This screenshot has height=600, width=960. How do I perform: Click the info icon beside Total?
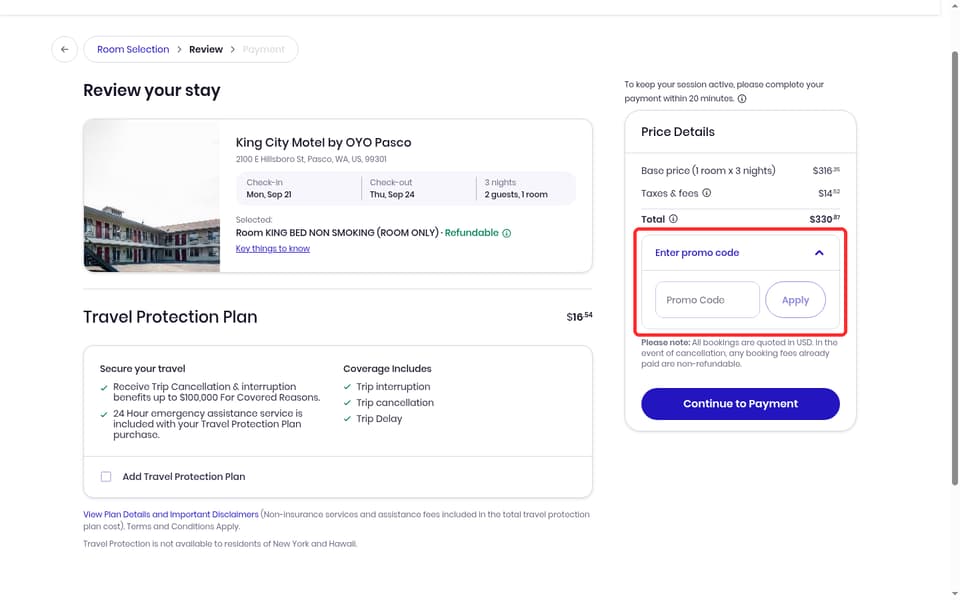pos(673,219)
